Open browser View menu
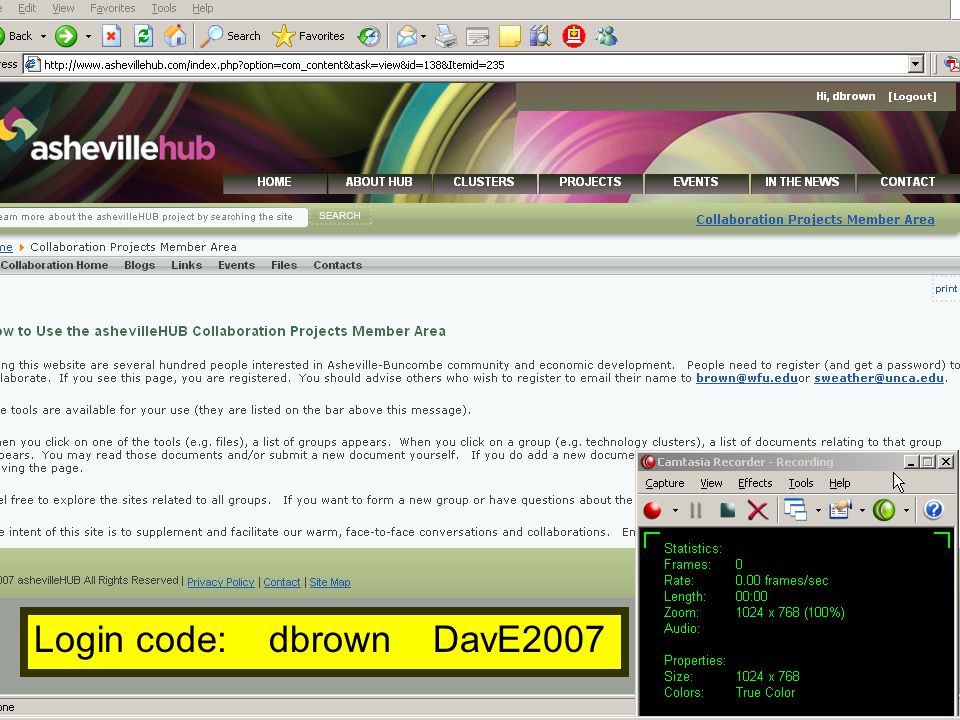The height and width of the screenshot is (720, 960). click(63, 8)
